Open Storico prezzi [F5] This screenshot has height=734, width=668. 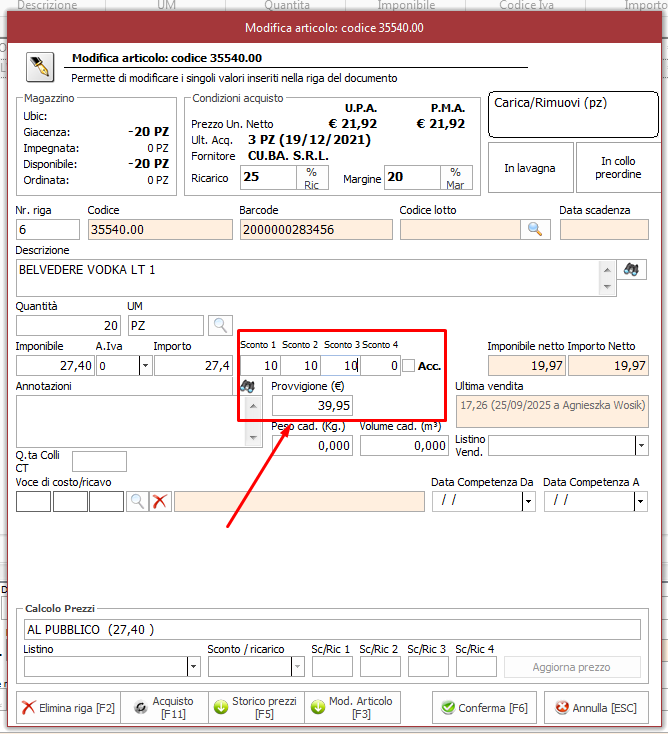pos(257,708)
